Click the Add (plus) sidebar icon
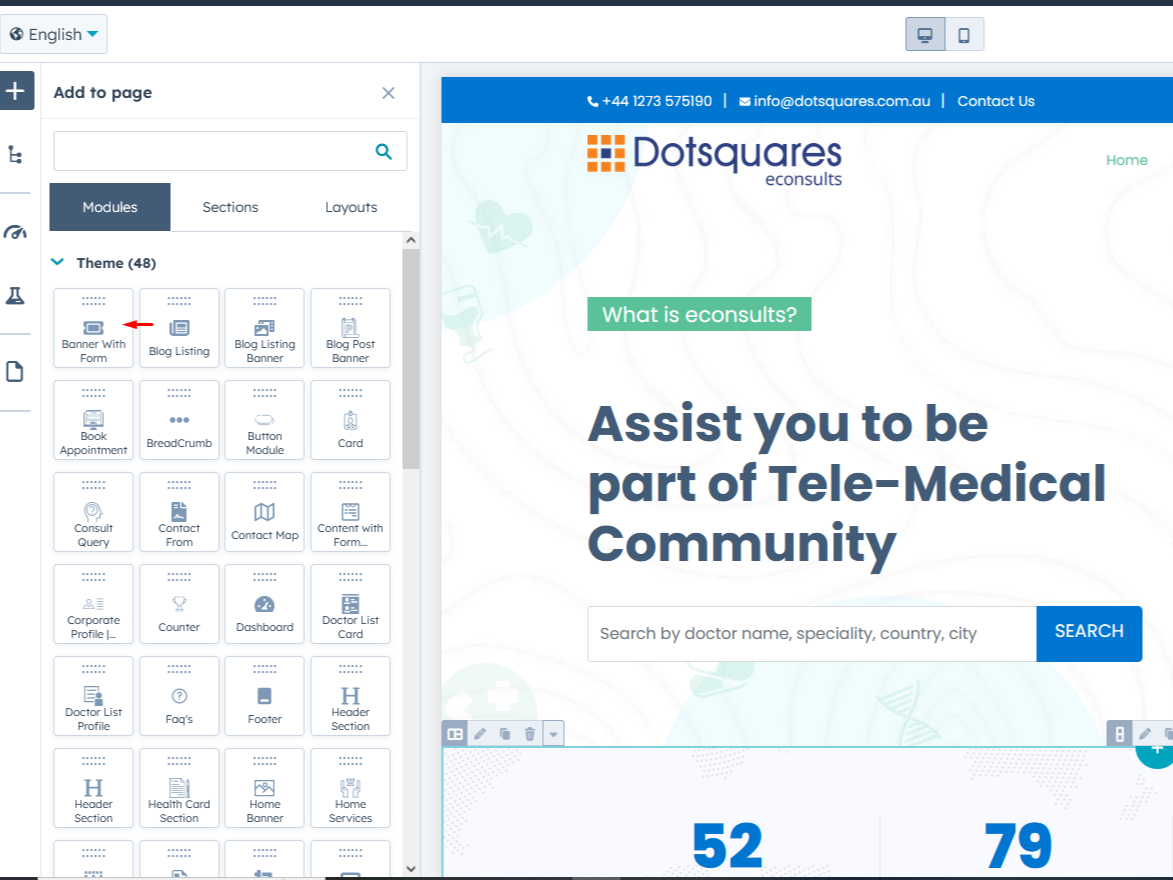 coord(16,92)
